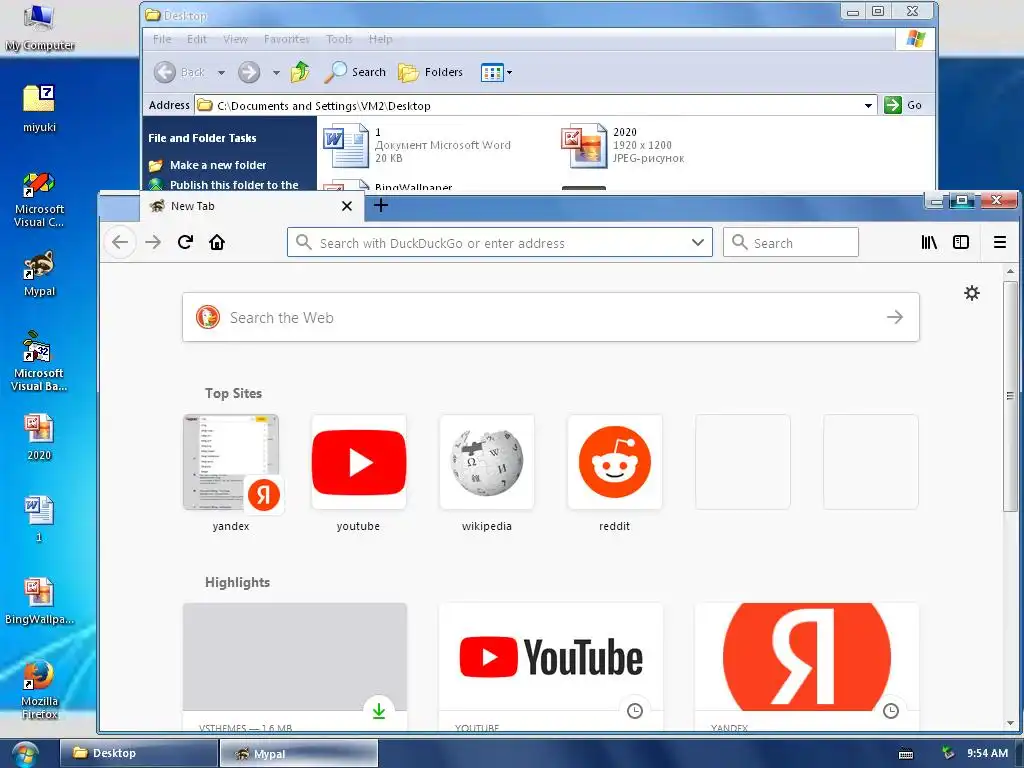The image size is (1024, 768).
Task: Open the Windows Start button
Action: pyautogui.click(x=25, y=754)
